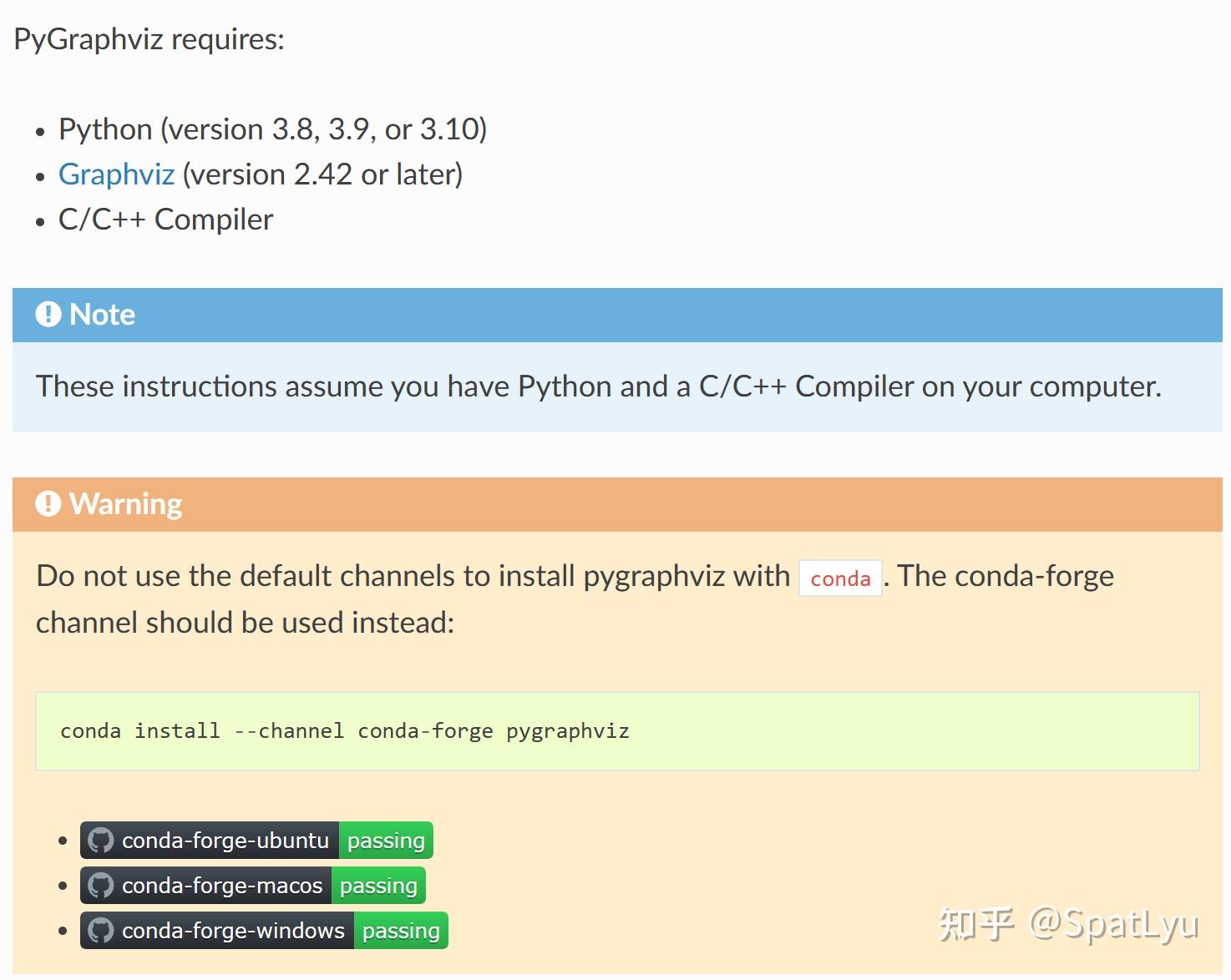Open the Graphviz hyperlink

pyautogui.click(x=116, y=174)
